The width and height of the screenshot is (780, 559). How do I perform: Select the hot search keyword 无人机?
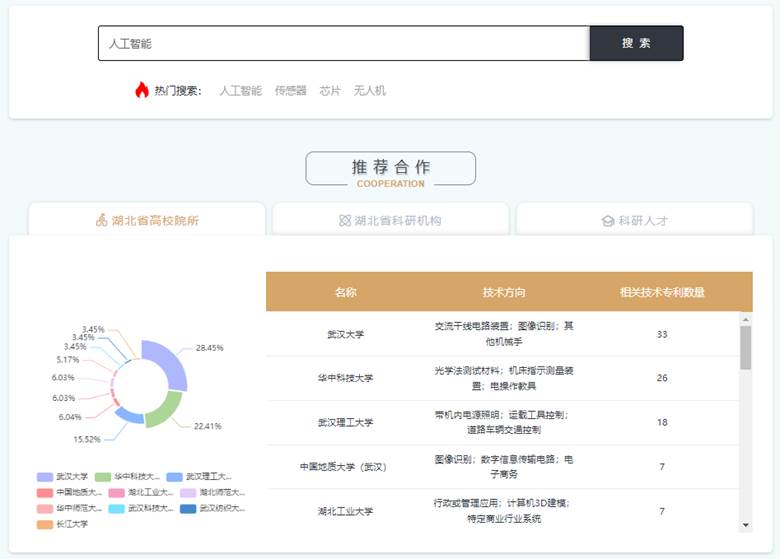coord(370,91)
